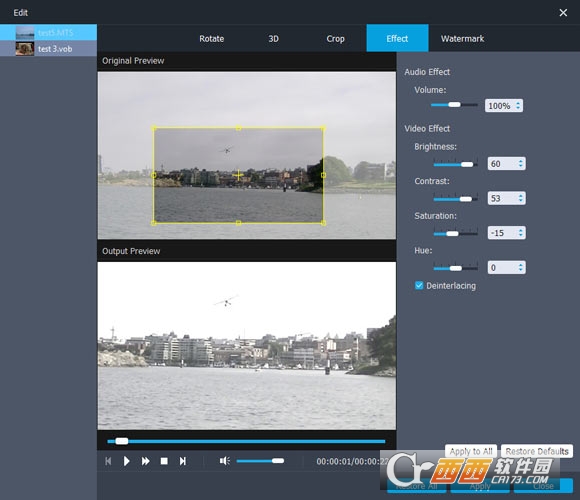Click the fast forward icon

[x=145, y=461]
